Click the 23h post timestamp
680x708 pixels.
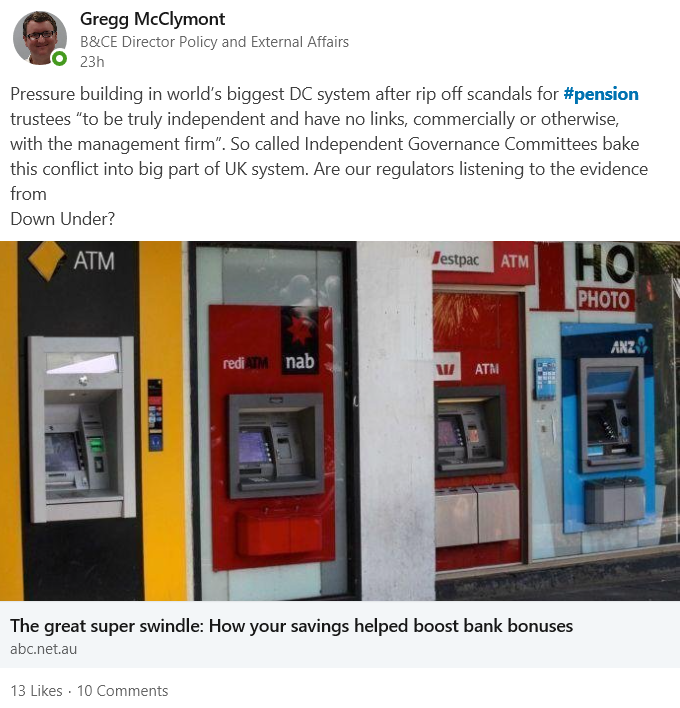[92, 61]
